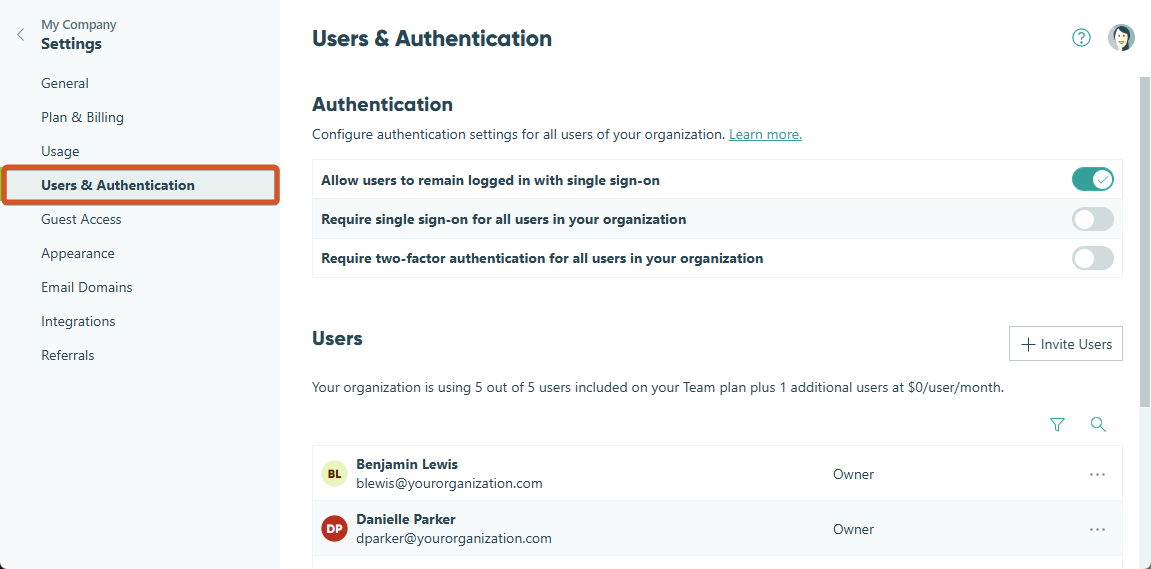Select Users & Authentication in sidebar
This screenshot has width=1151, height=569.
tap(140, 185)
